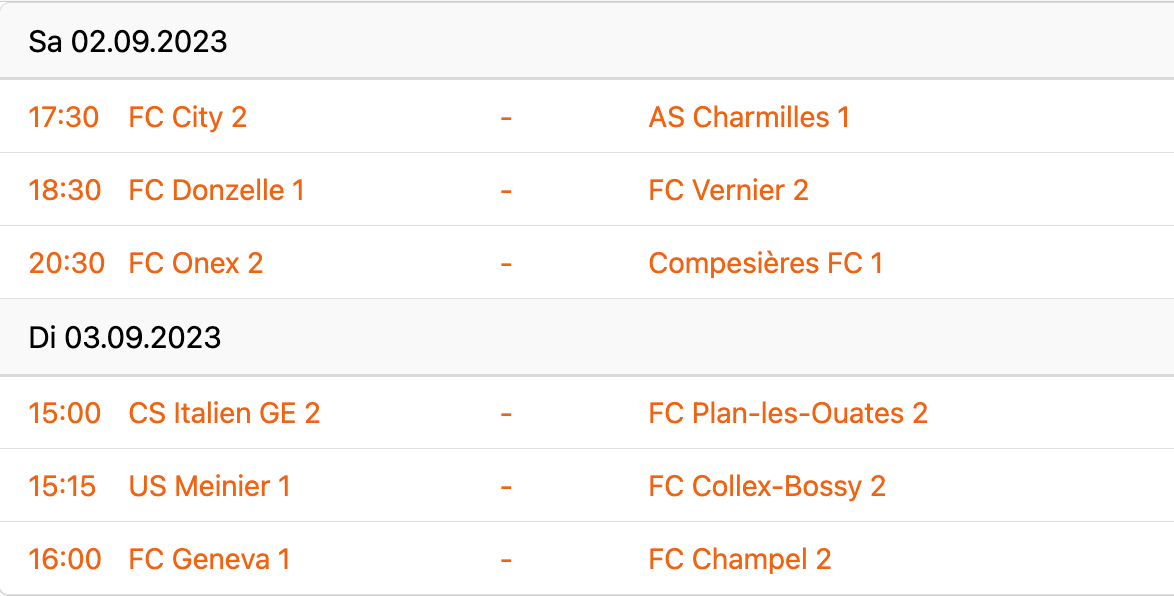This screenshot has width=1174, height=596.
Task: Click the Di 03.09.2023 date header
Action: [x=125, y=338]
